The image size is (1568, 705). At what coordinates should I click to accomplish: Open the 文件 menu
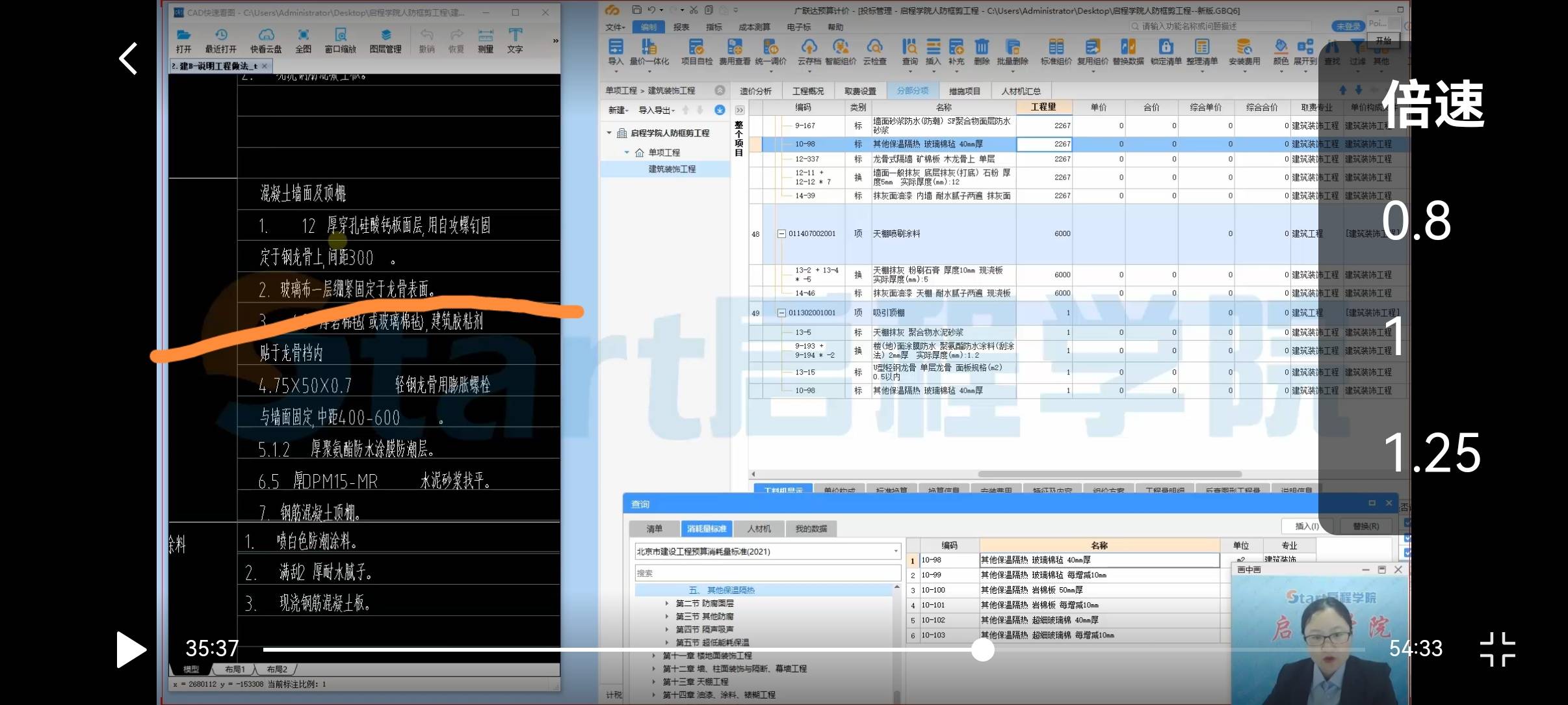point(614,27)
